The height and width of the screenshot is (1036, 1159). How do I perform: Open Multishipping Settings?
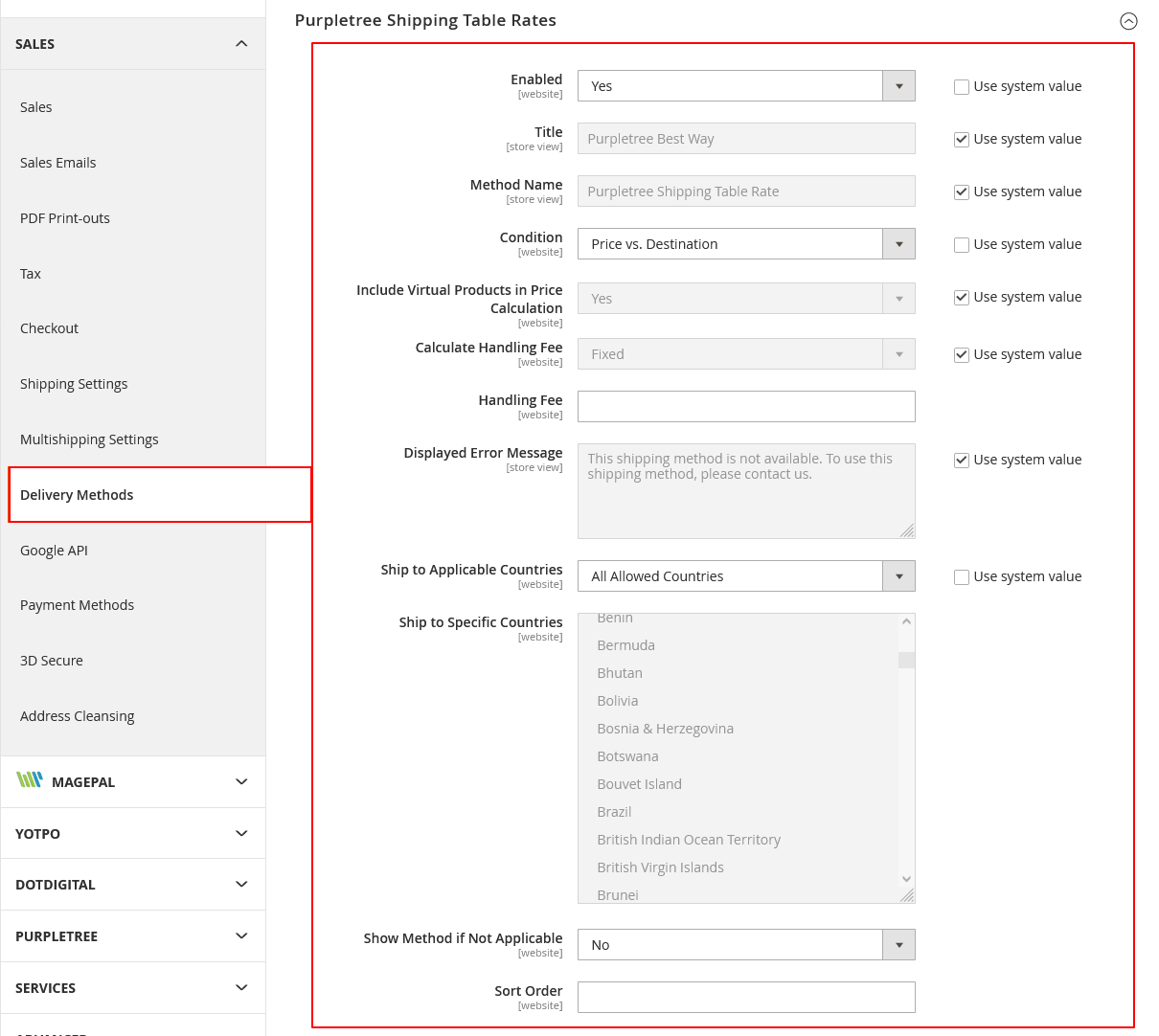(x=89, y=439)
